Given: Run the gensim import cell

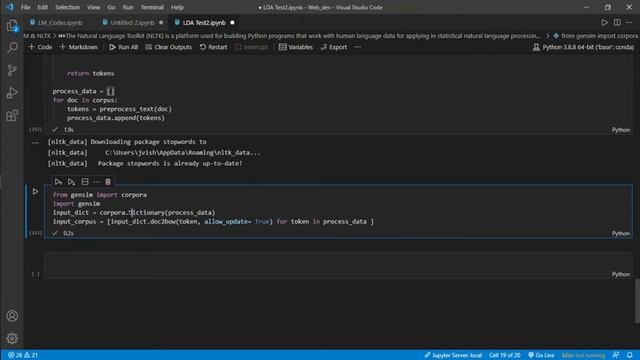Looking at the screenshot, I should (35, 191).
